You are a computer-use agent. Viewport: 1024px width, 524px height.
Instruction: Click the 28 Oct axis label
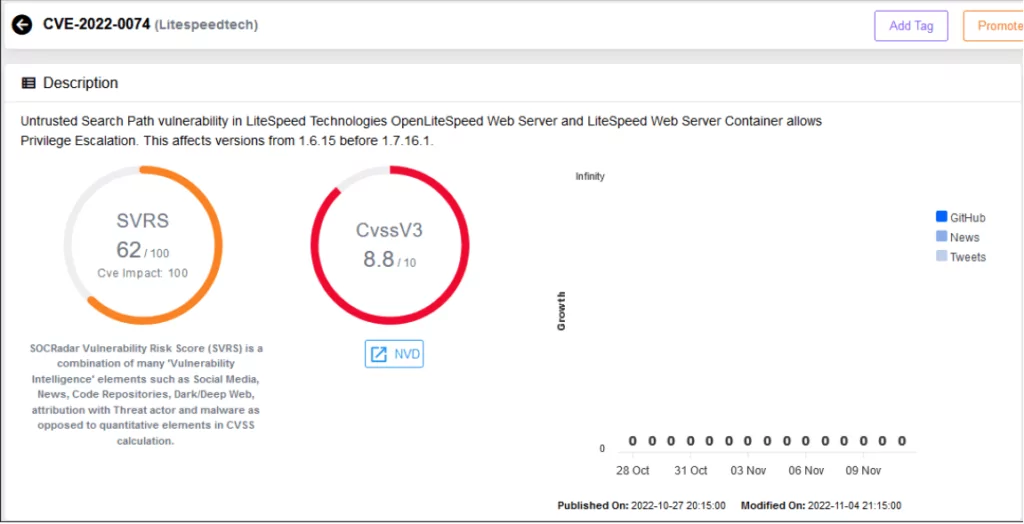tap(632, 471)
